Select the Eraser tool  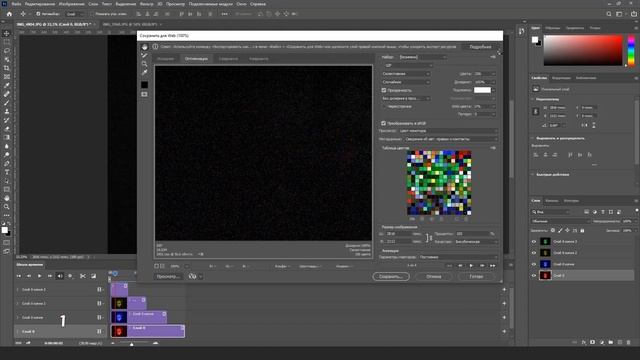point(7,129)
